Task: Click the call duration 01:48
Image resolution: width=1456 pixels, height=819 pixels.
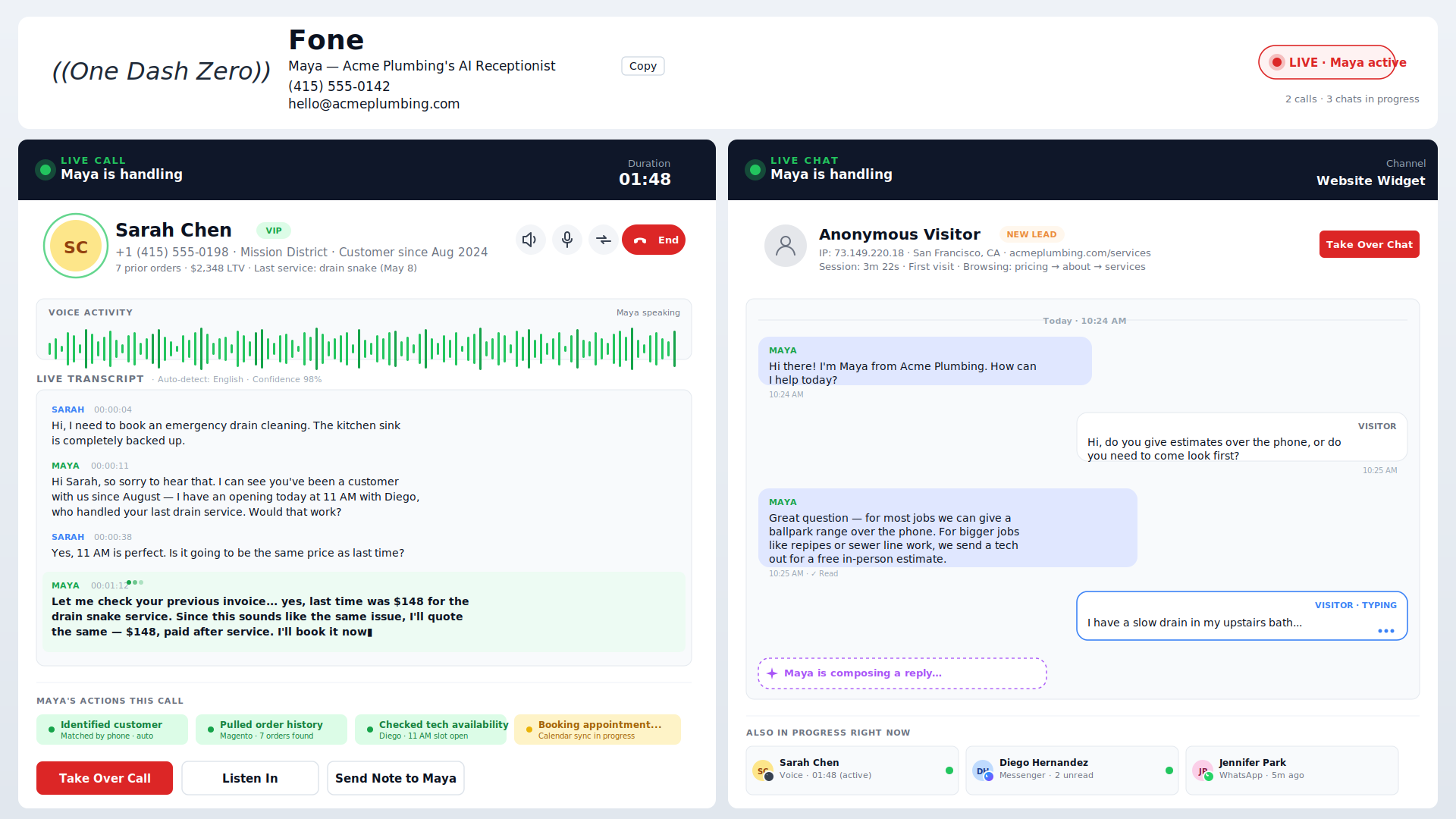Action: coord(645,179)
